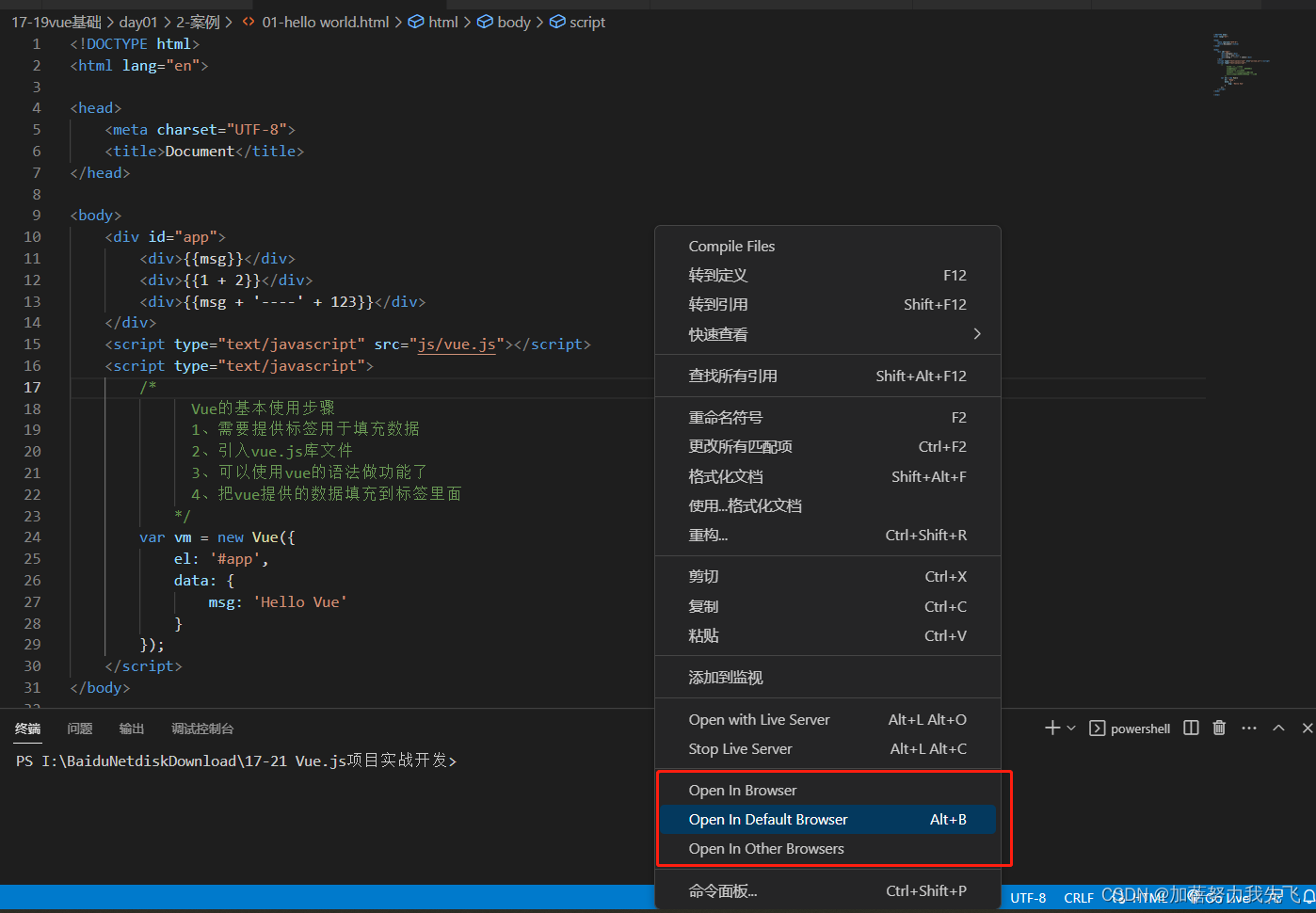Change UTF-8 encoding in status bar
This screenshot has width=1316, height=913.
point(1028,898)
